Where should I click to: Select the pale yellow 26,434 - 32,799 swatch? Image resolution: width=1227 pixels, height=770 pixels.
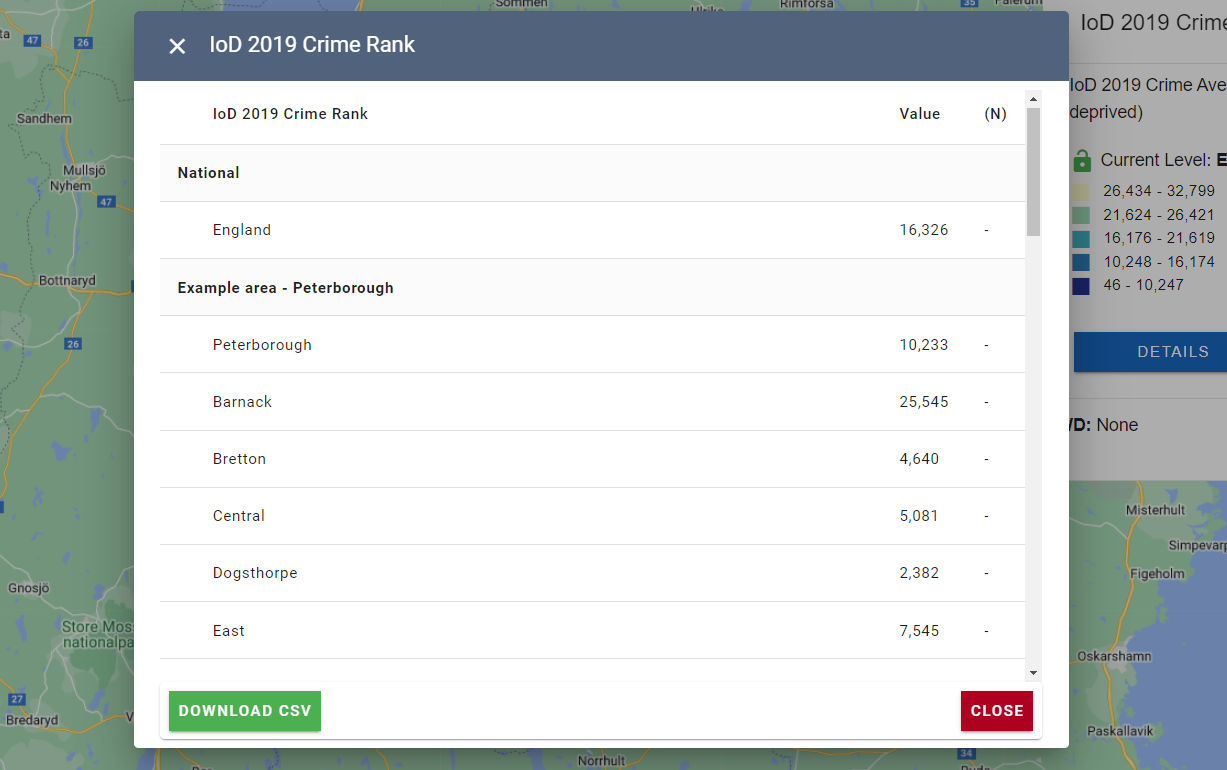(x=1082, y=190)
